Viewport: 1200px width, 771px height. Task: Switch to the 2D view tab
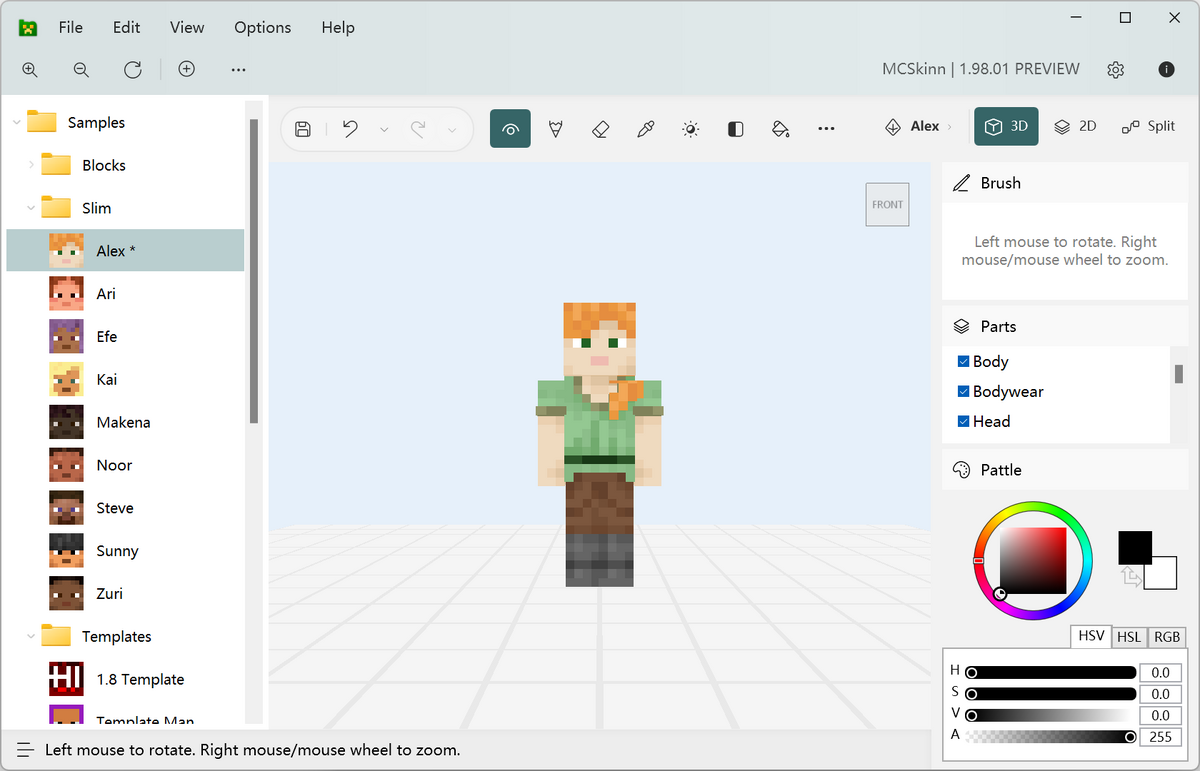1075,126
